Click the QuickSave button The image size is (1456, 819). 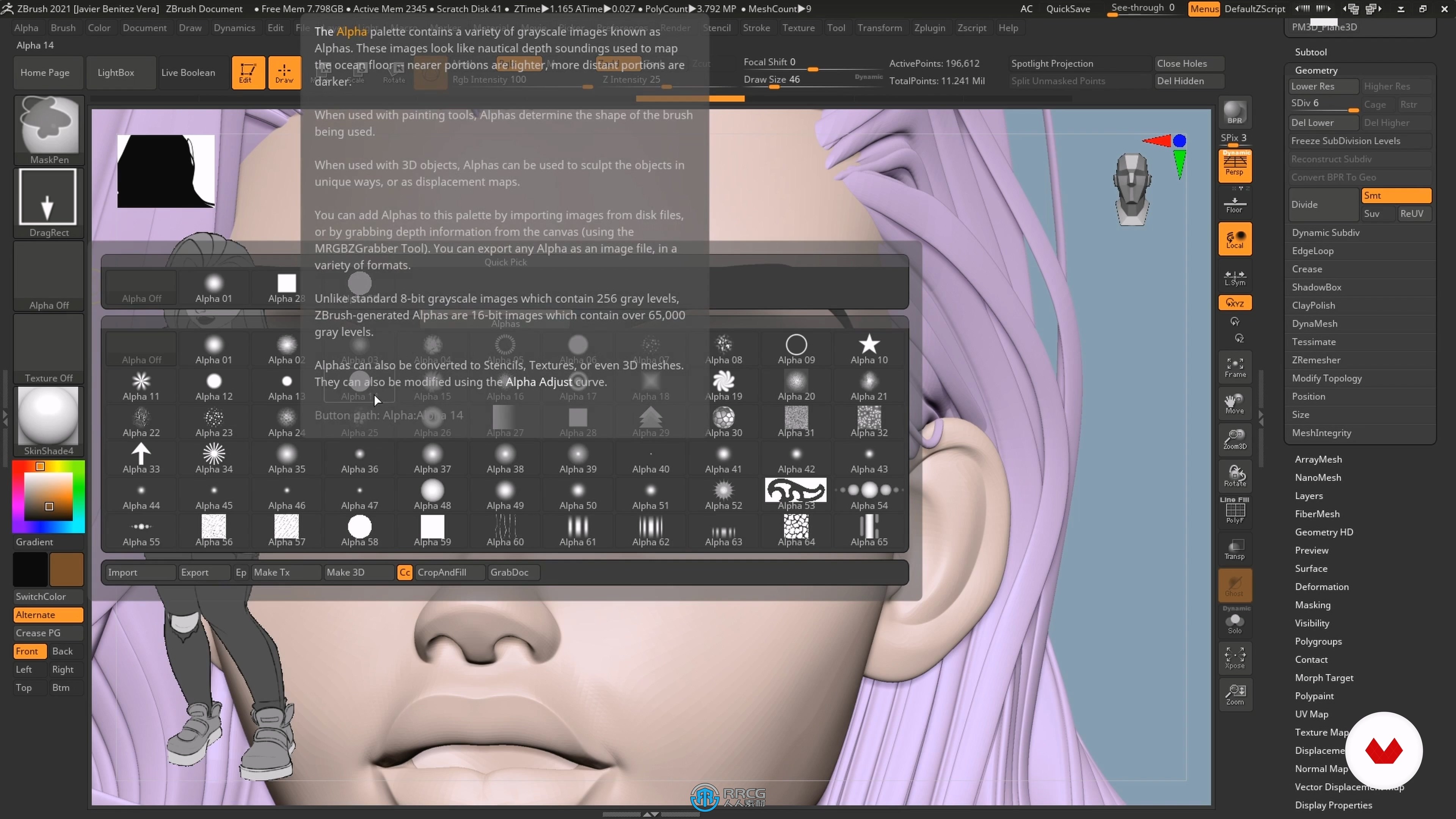click(1067, 8)
